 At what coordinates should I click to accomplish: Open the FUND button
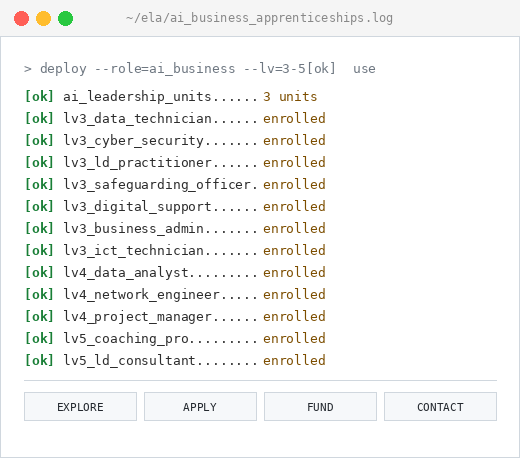click(320, 407)
